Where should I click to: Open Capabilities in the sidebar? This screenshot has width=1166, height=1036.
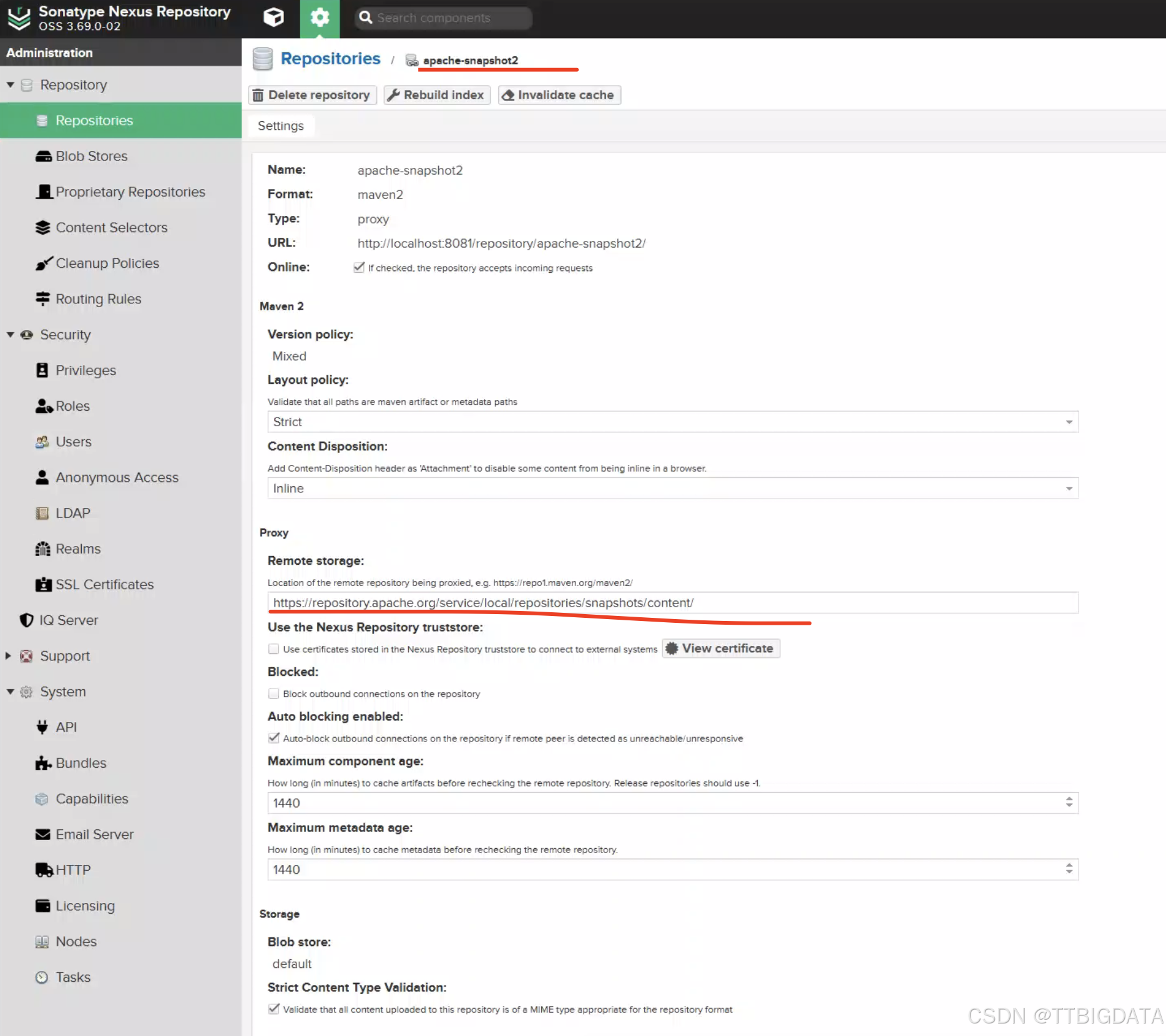[121, 799]
